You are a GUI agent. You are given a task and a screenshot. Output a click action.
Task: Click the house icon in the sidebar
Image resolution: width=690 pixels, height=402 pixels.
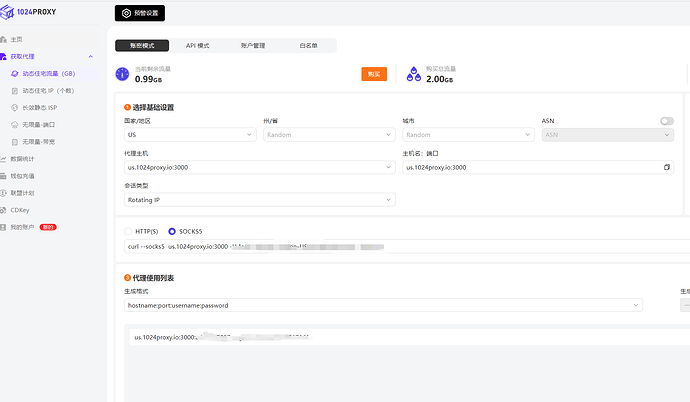coord(4,39)
